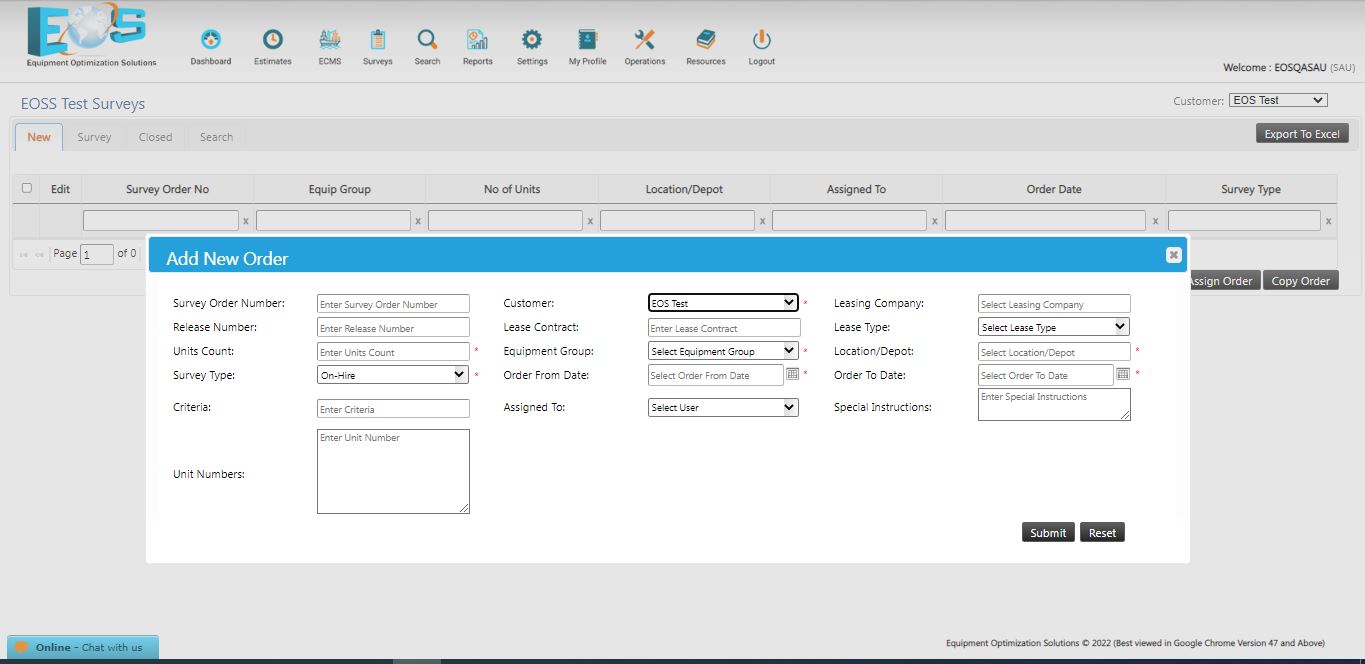Click the Estimates clock icon
The height and width of the screenshot is (664, 1365).
click(272, 40)
